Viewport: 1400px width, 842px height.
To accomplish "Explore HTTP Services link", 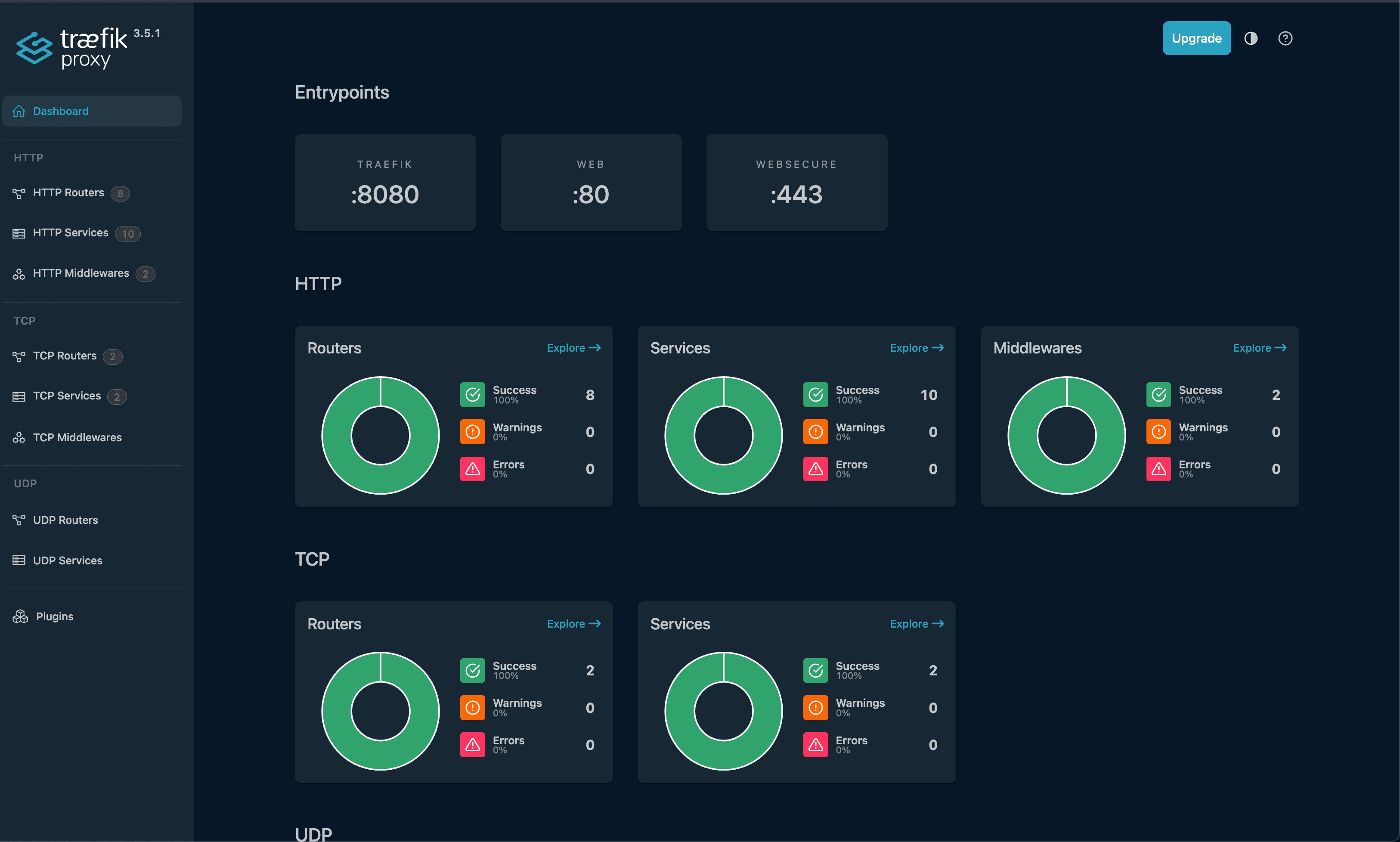I will [x=917, y=348].
